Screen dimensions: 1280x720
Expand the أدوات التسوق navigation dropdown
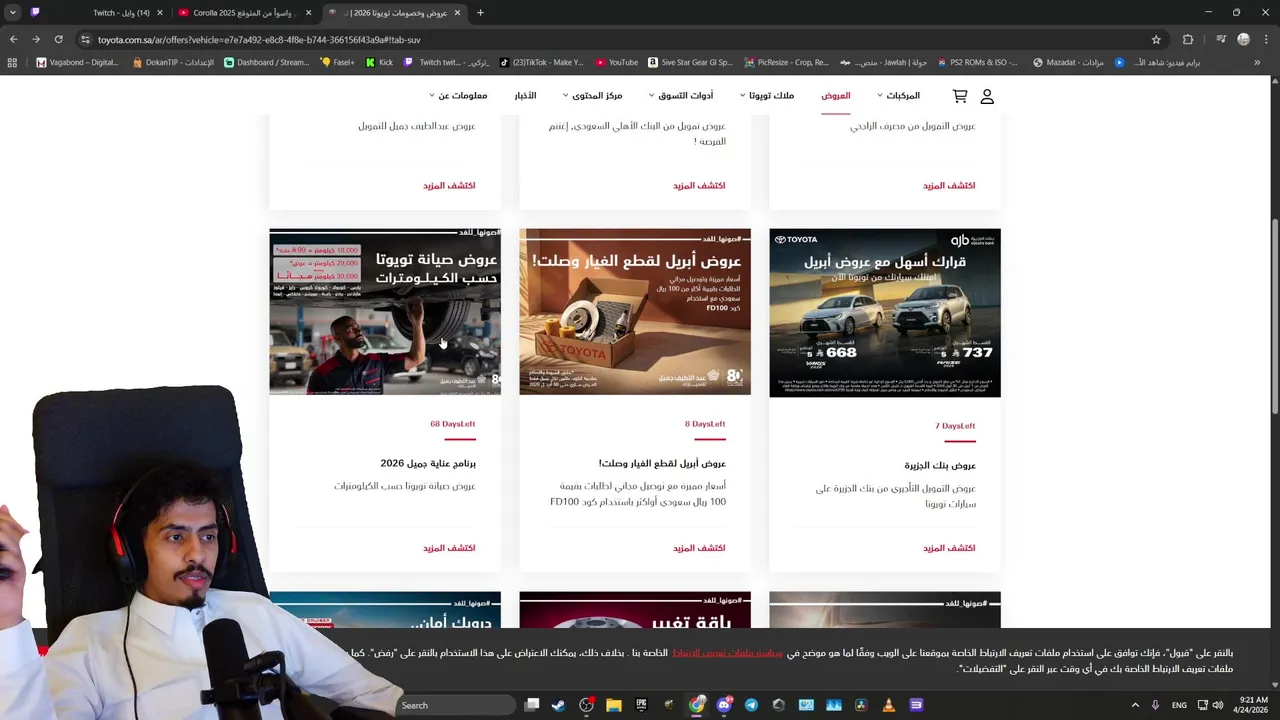(681, 96)
